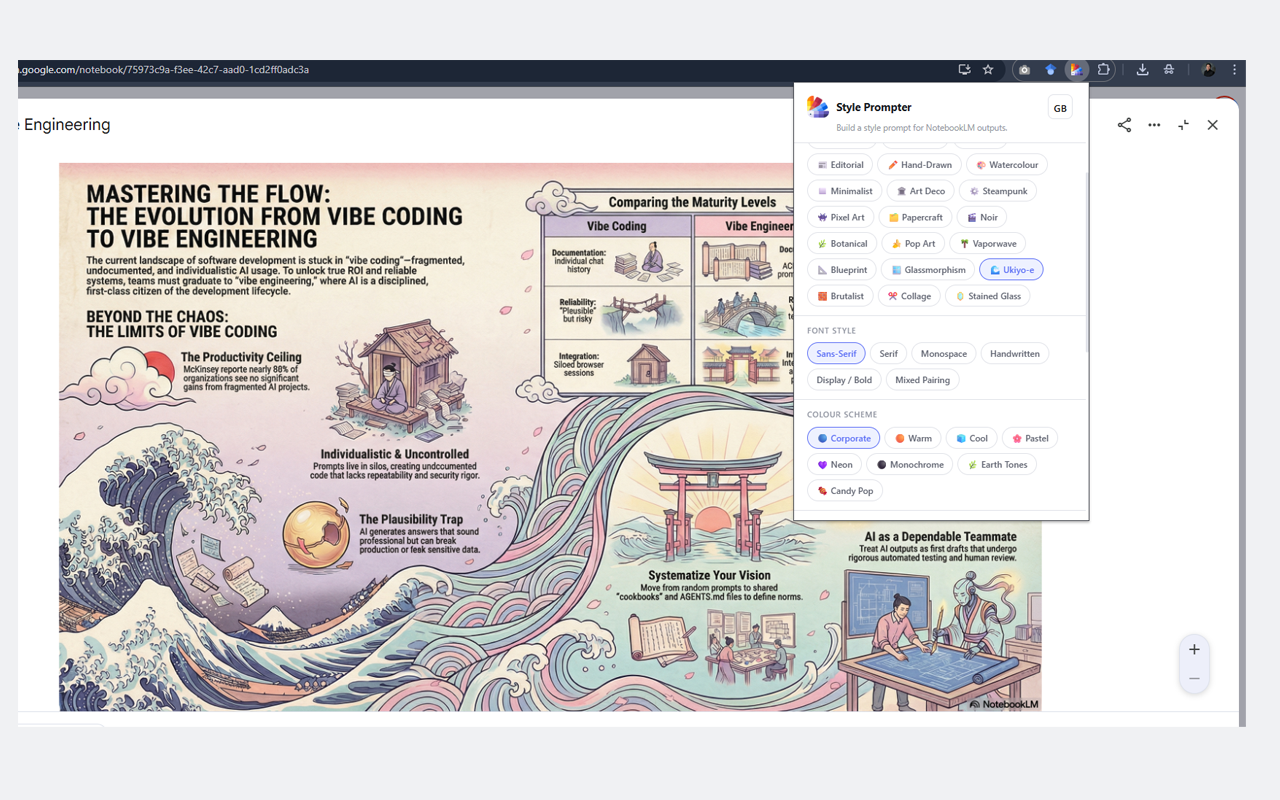The height and width of the screenshot is (800, 1280).
Task: Set colour scheme to Pastel
Action: (x=1029, y=438)
